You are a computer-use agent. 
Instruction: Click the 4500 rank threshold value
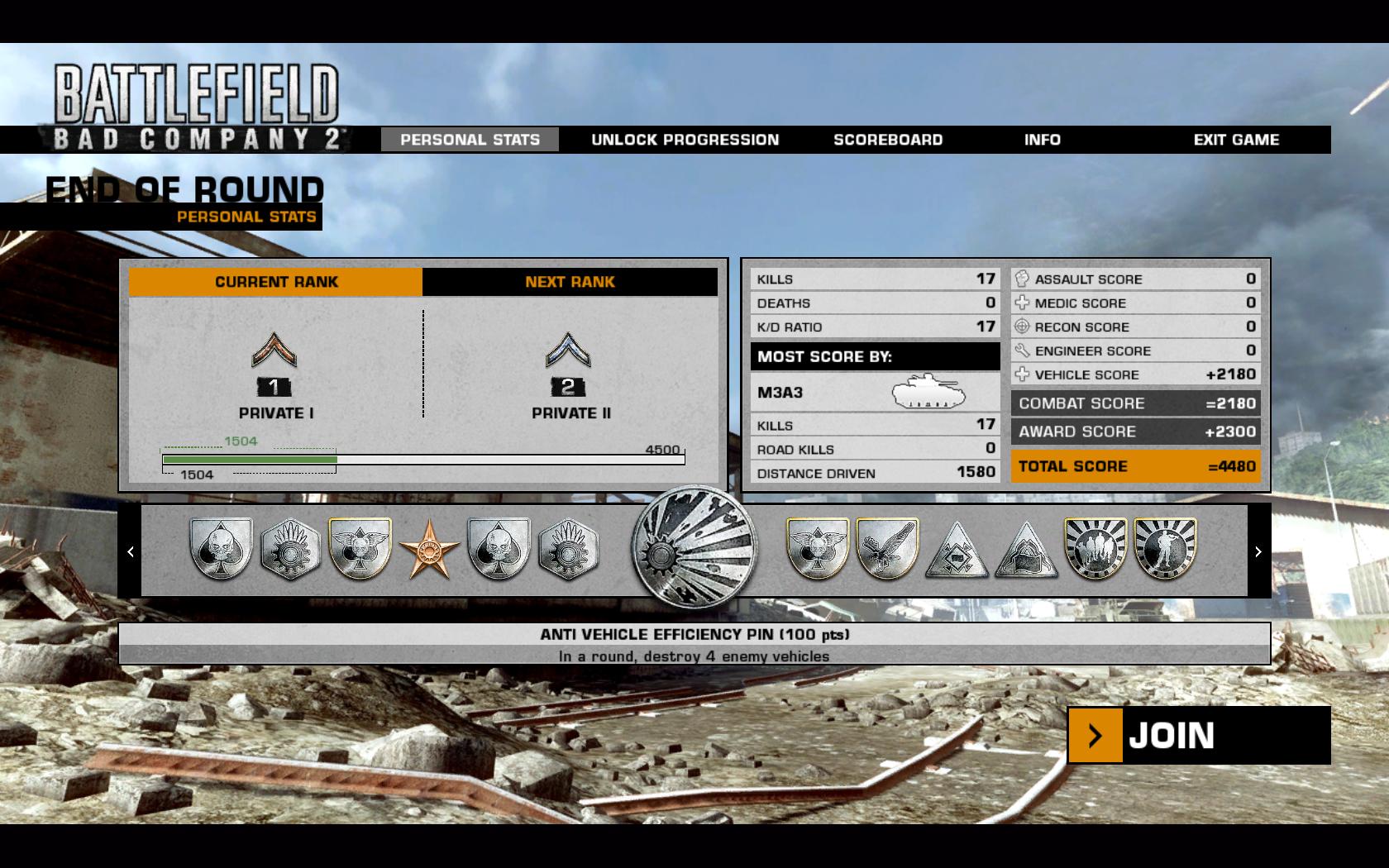[662, 450]
